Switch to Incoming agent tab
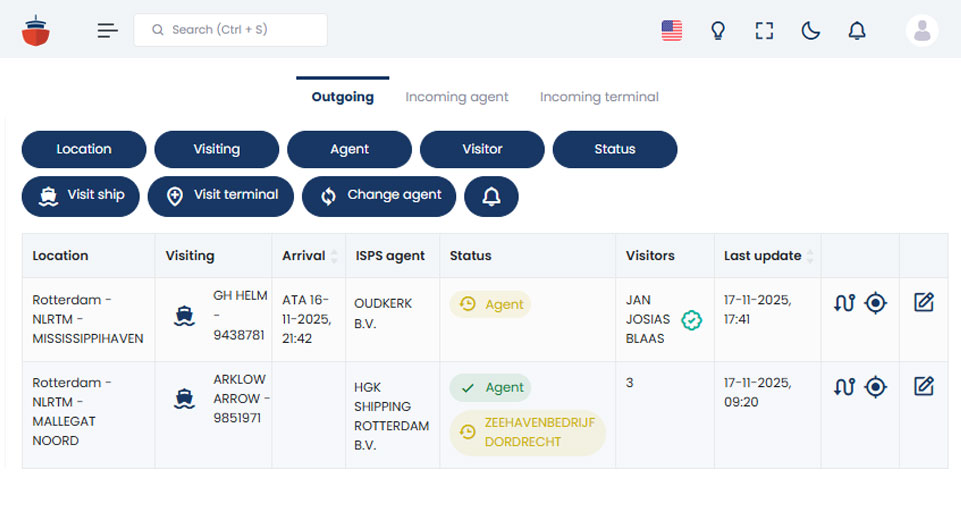The image size is (961, 523). tap(456, 97)
